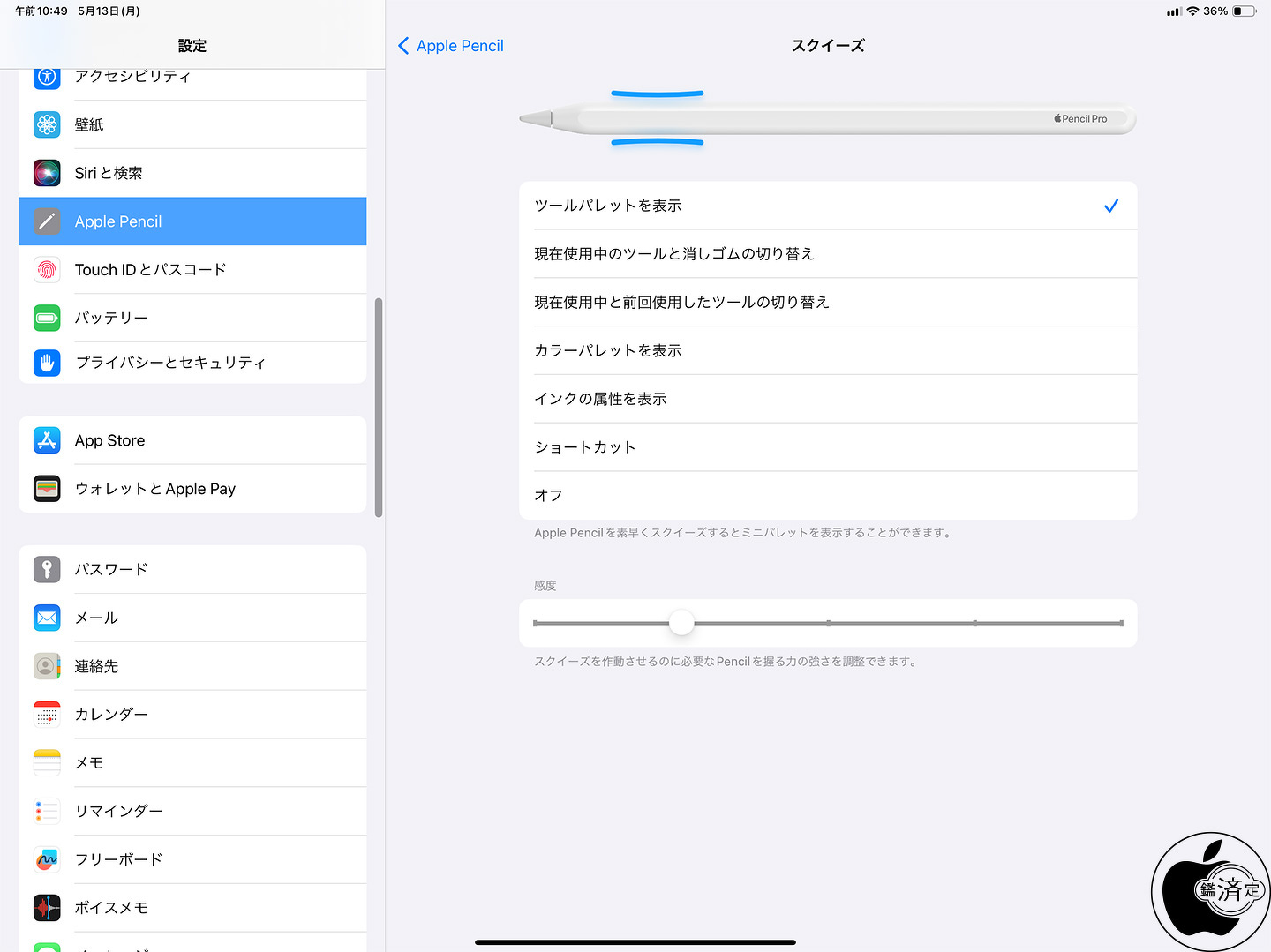Adjust the 感度 sensitivity slider handle

(681, 622)
